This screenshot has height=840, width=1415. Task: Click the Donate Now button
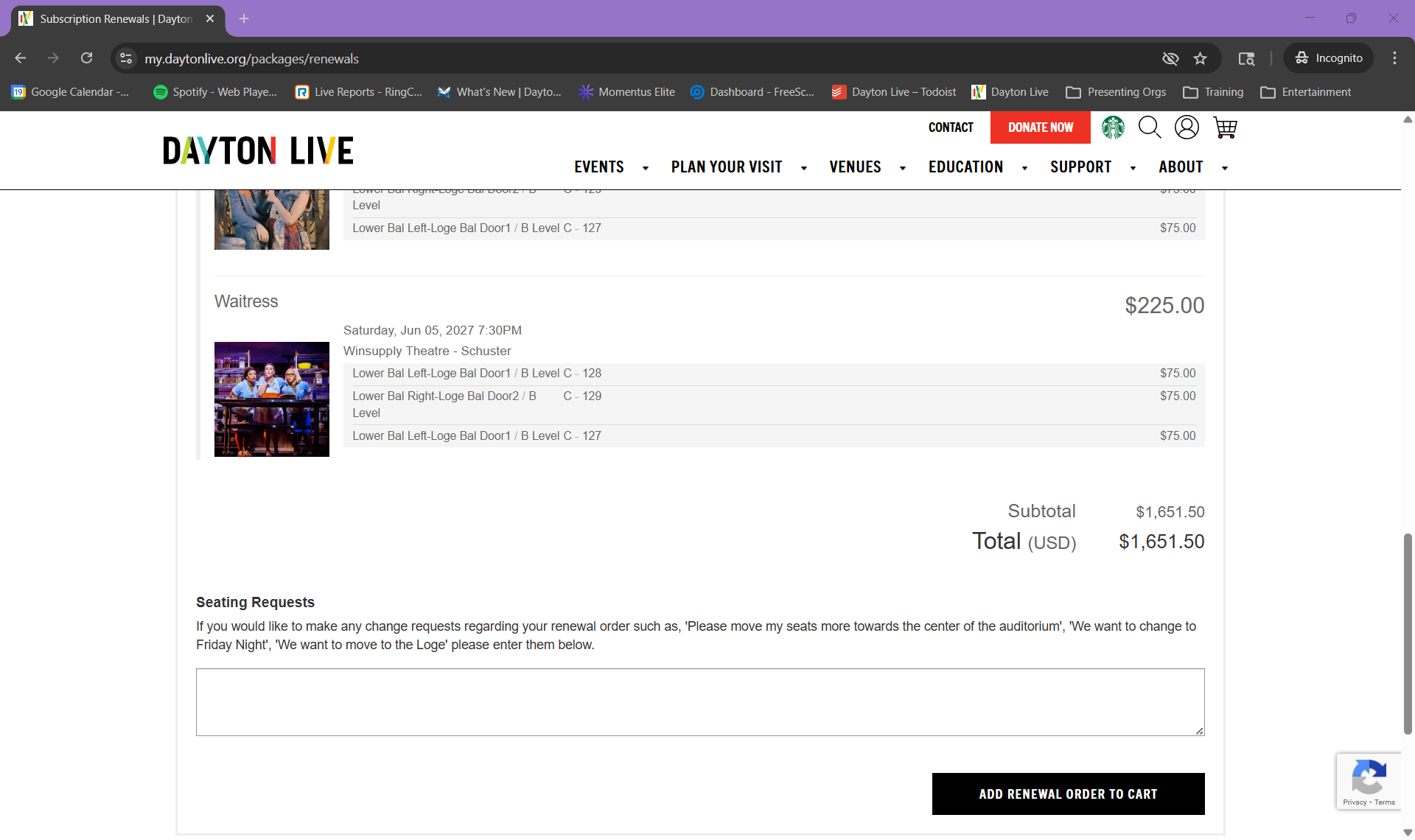click(x=1040, y=127)
